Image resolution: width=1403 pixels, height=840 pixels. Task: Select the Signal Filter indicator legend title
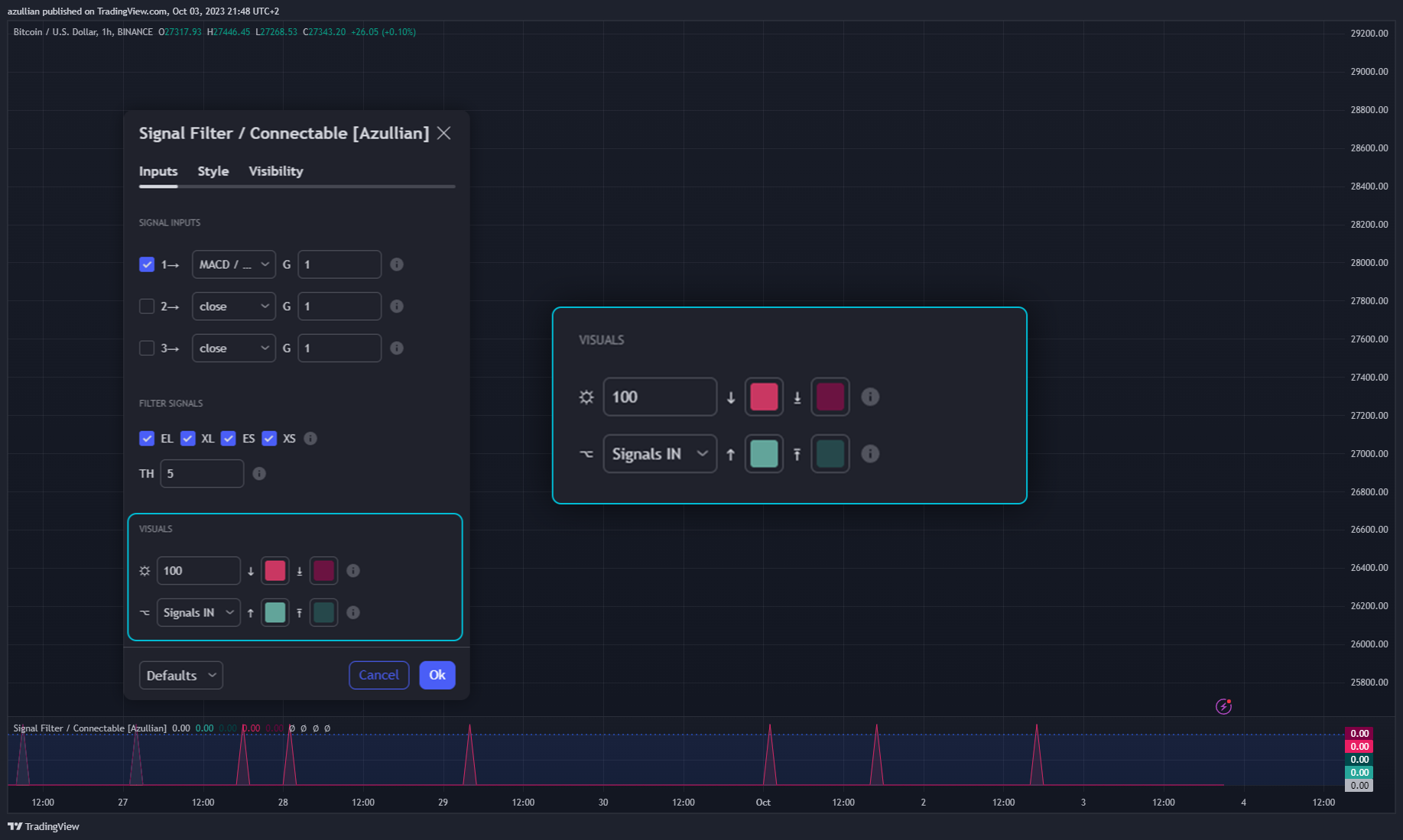click(x=89, y=728)
